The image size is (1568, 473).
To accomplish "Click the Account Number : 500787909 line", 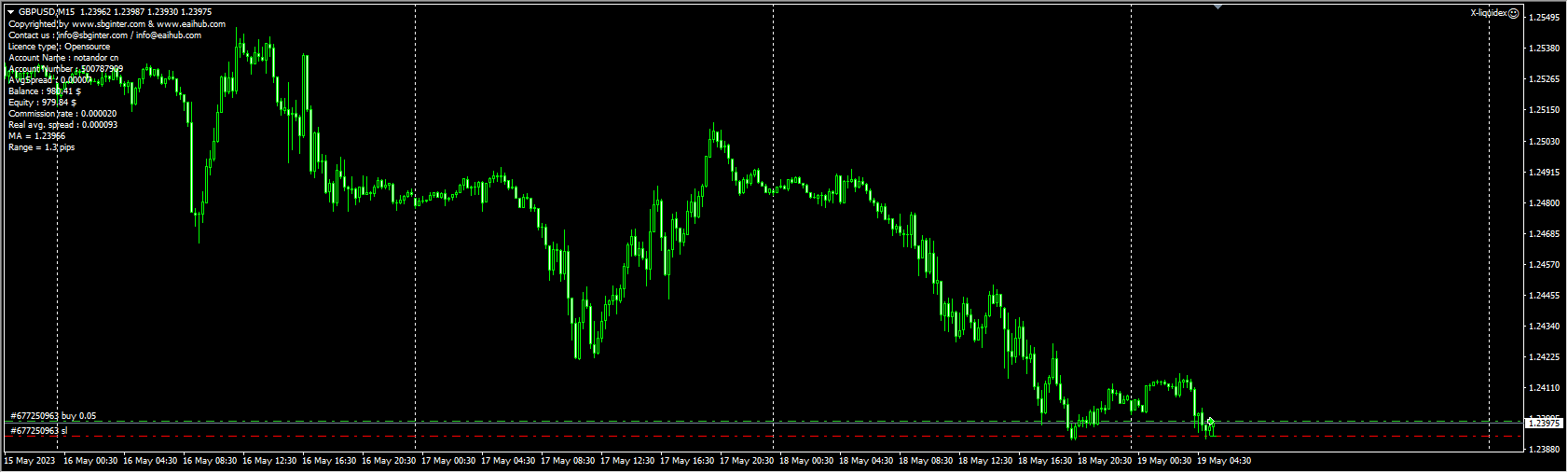I will pyautogui.click(x=65, y=69).
